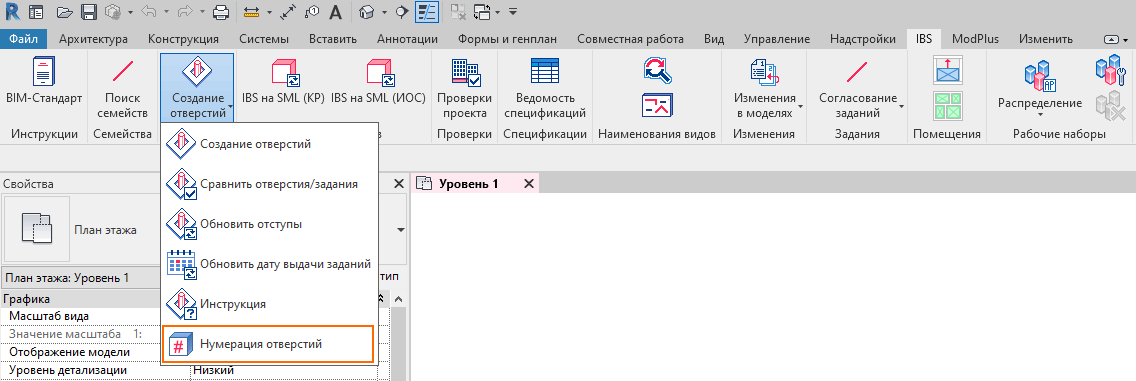The image size is (1136, 381).
Task: Expand the Switch Windows dropdown arrow
Action: pos(498,12)
